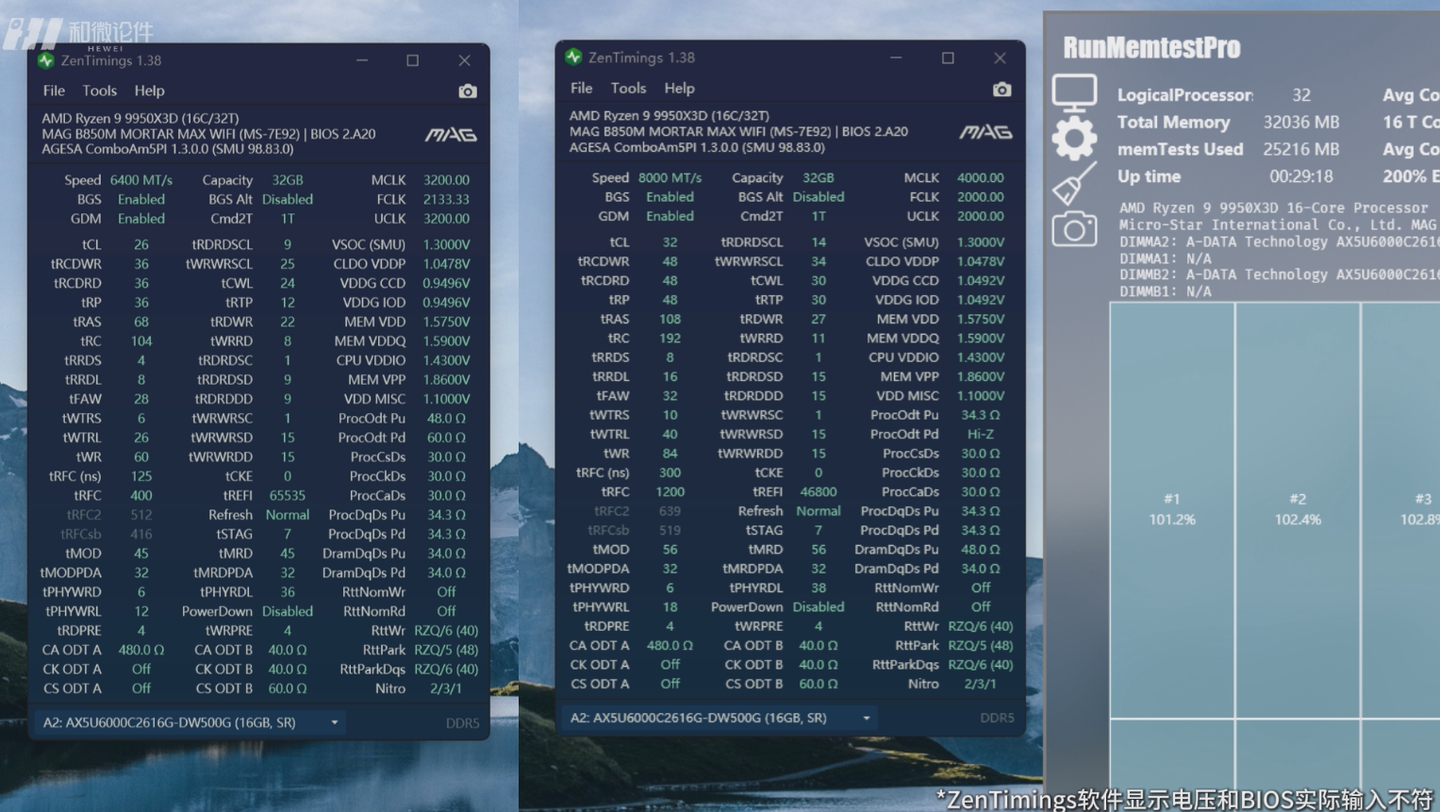Select test block #2 showing 102.4% in RunMemtestPro
The image size is (1440, 812).
click(1298, 510)
